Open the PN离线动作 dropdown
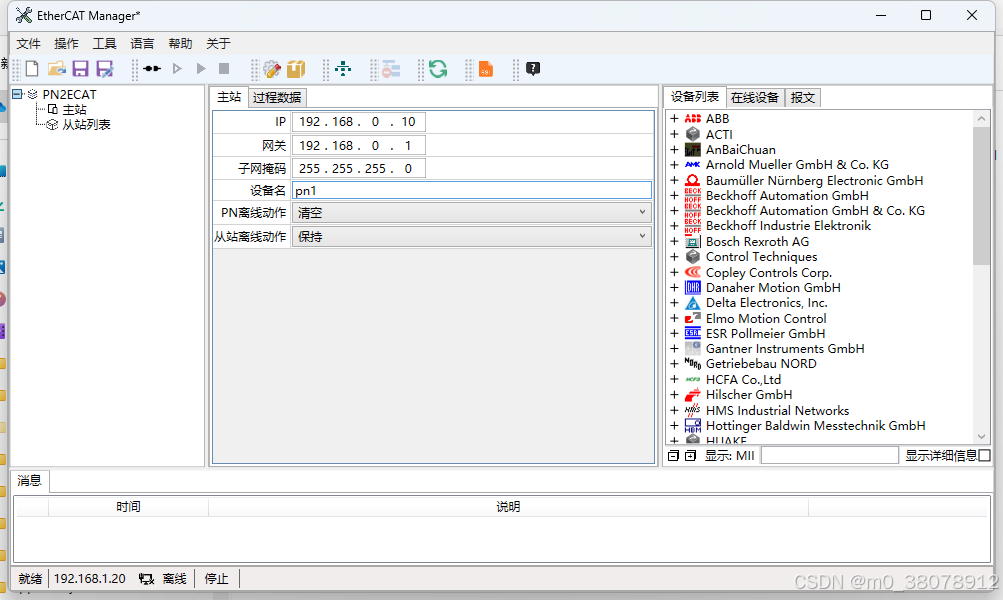 471,212
